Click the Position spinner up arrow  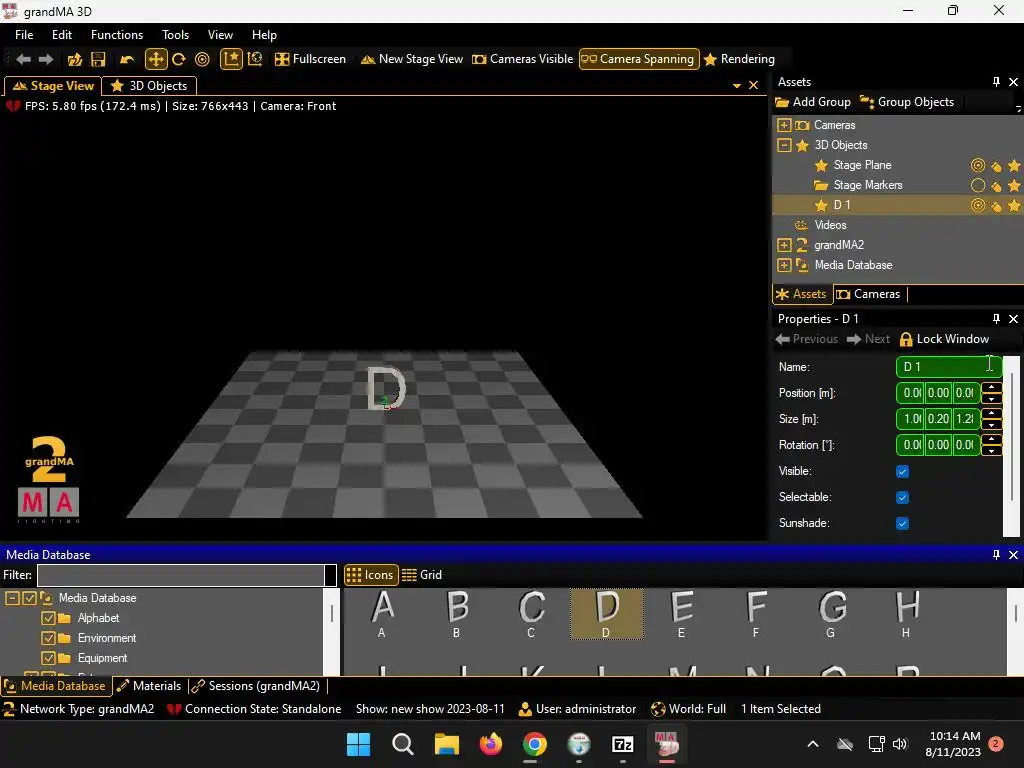point(991,387)
